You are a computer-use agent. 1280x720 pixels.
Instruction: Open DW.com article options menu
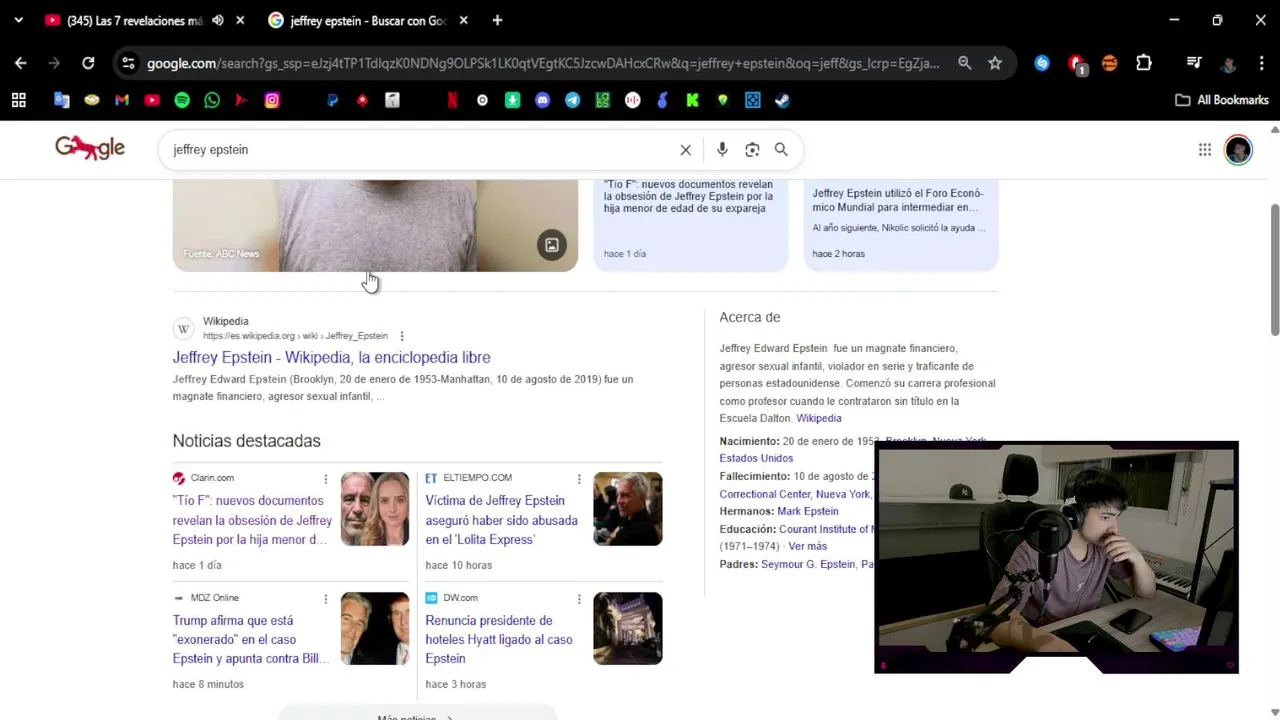click(578, 598)
